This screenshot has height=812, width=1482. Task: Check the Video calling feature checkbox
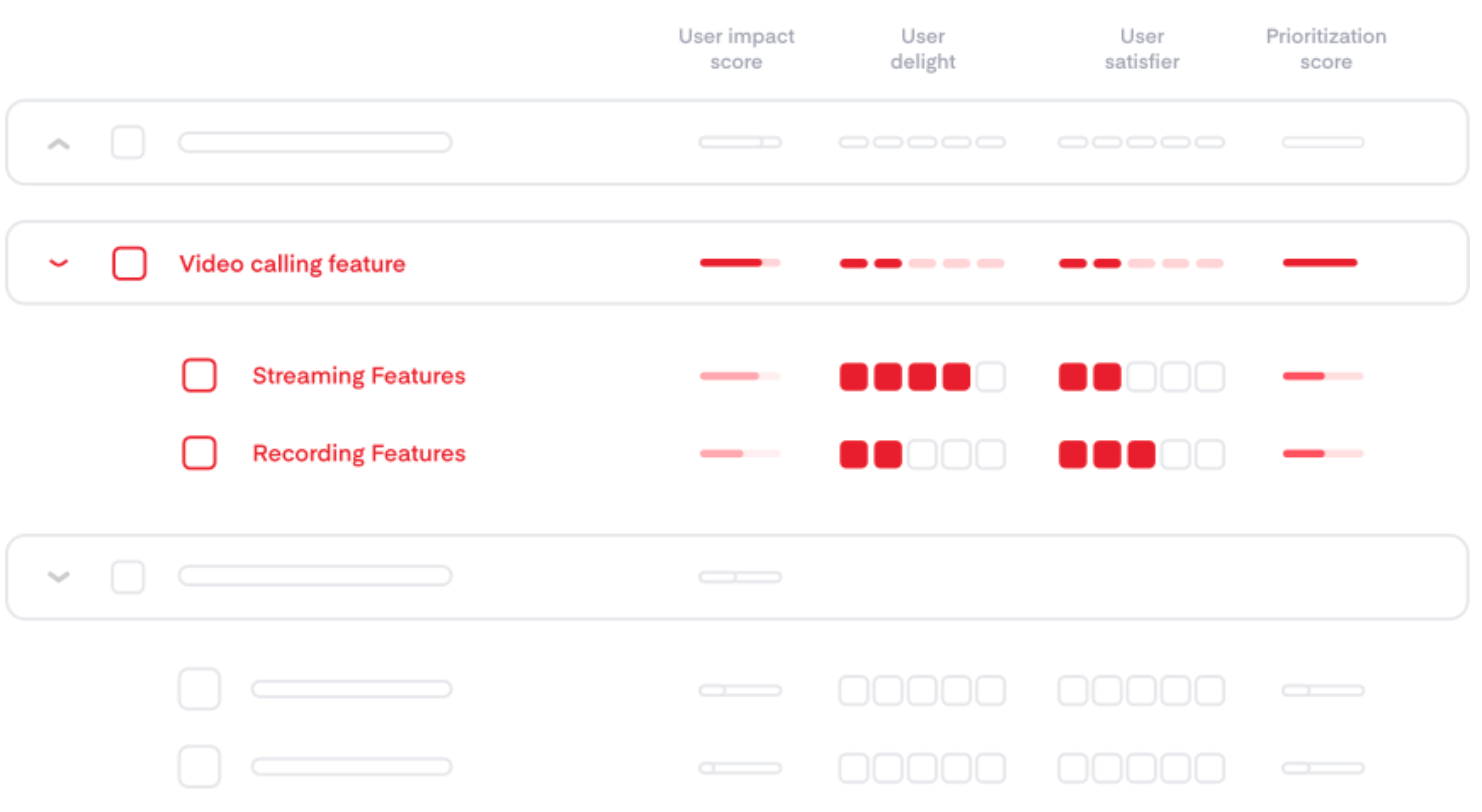129,264
